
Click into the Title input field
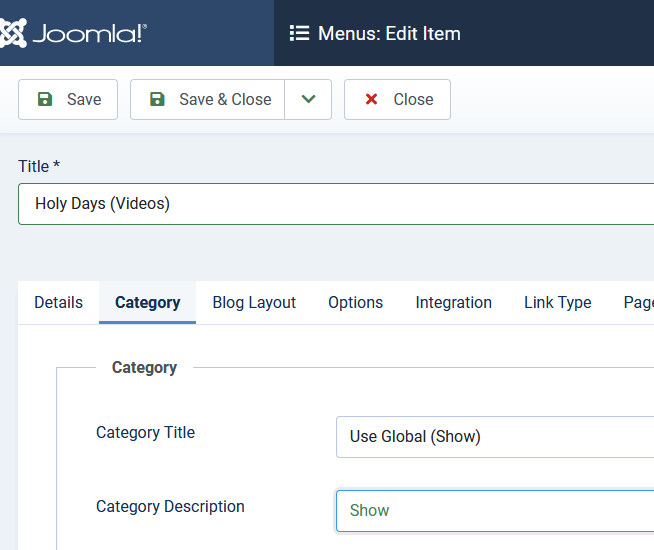335,204
